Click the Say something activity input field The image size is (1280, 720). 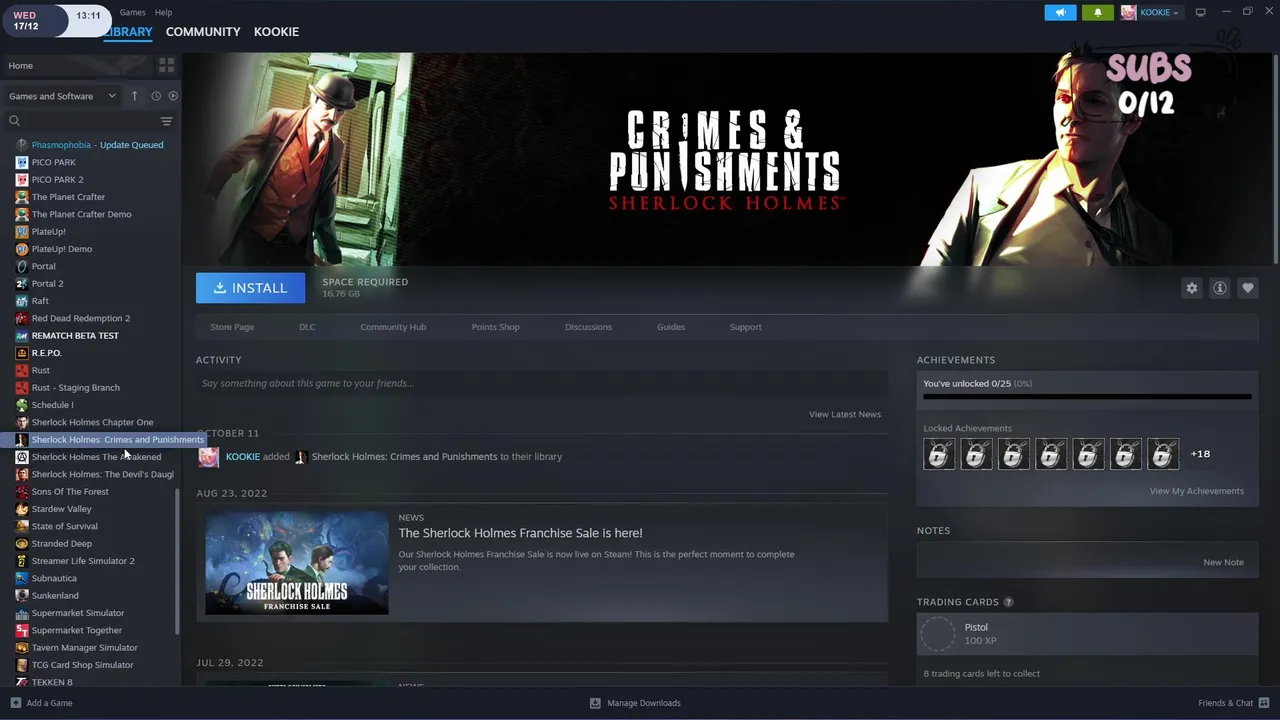[x=542, y=383]
